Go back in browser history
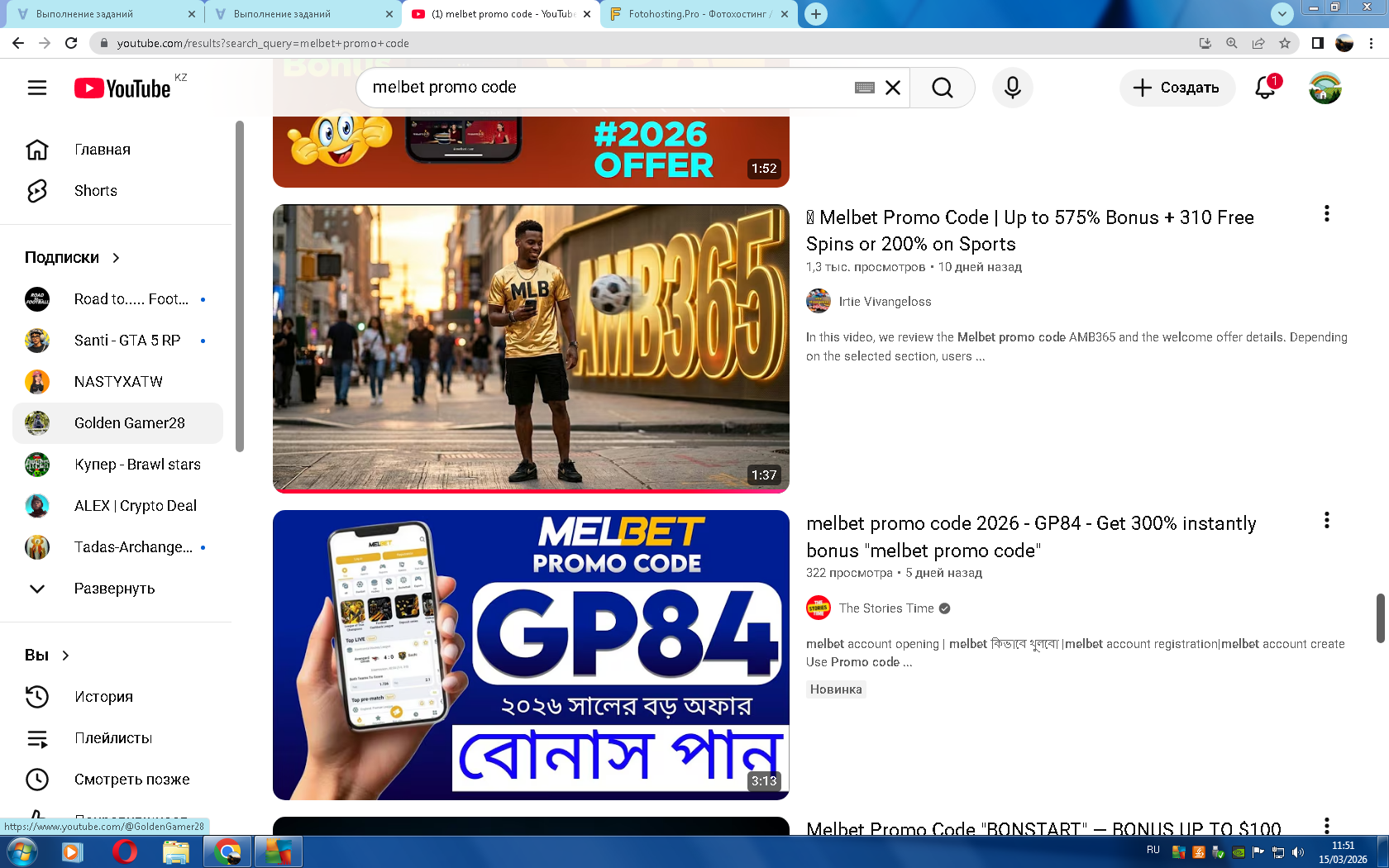The image size is (1389, 868). [x=18, y=43]
